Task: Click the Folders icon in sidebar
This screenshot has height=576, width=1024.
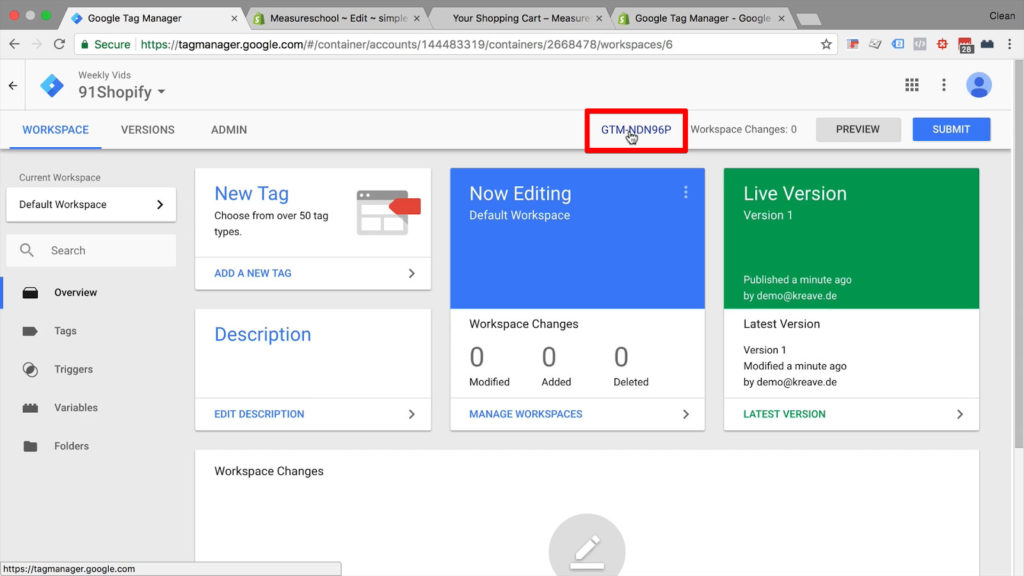Action: tap(30, 446)
